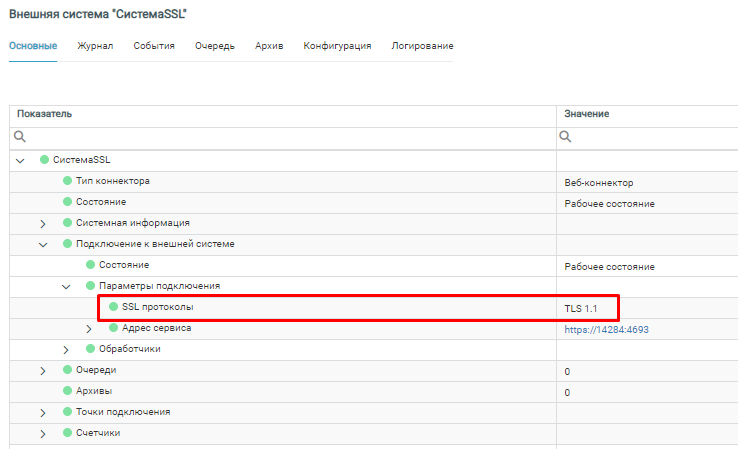Click green status dot beside Тип коннектора
This screenshot has width=738, height=449.
coord(68,181)
